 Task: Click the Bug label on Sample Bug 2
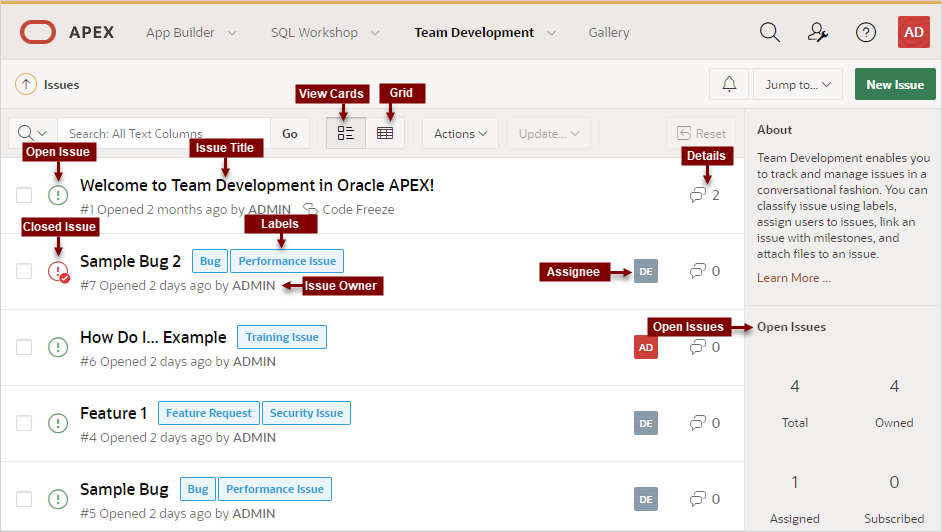[210, 261]
